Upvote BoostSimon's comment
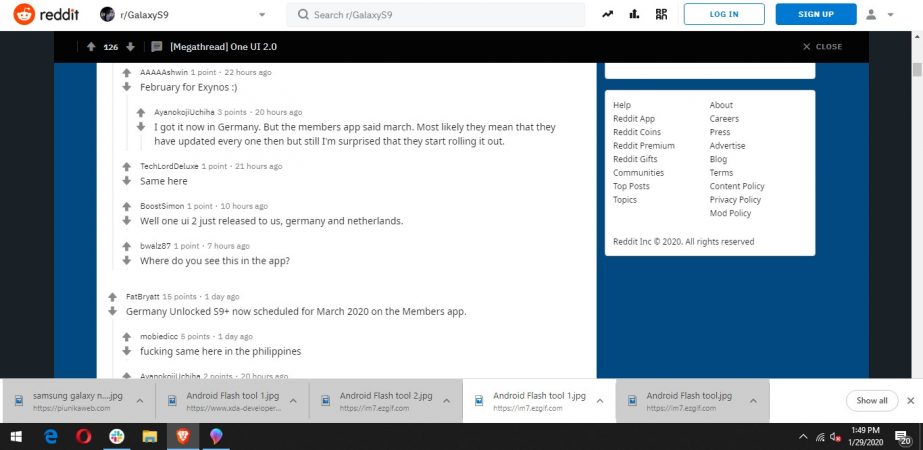The width and height of the screenshot is (923, 450). point(126,207)
